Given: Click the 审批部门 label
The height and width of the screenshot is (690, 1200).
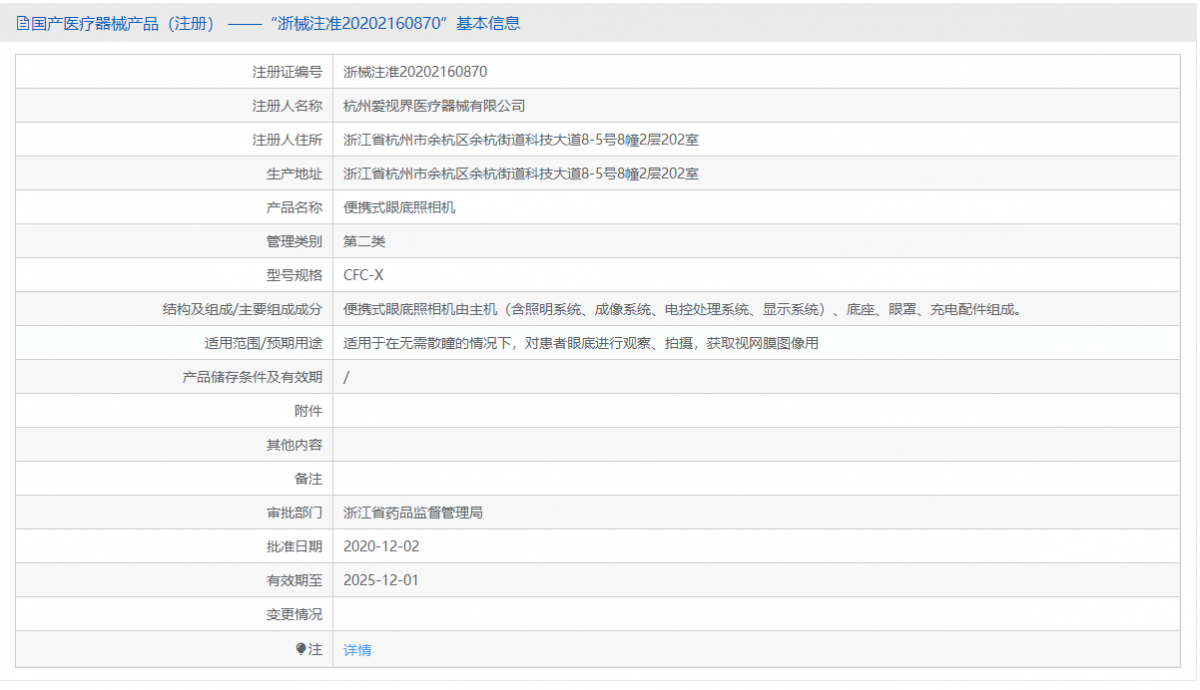Looking at the screenshot, I should tap(294, 514).
